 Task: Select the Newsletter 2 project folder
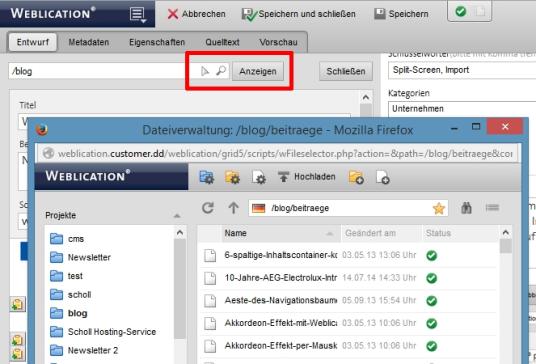coord(84,350)
